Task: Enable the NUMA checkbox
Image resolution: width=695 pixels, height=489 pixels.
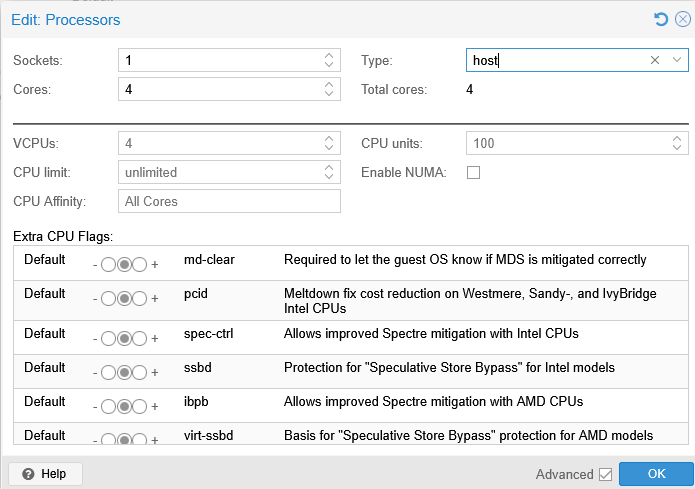Action: point(474,172)
